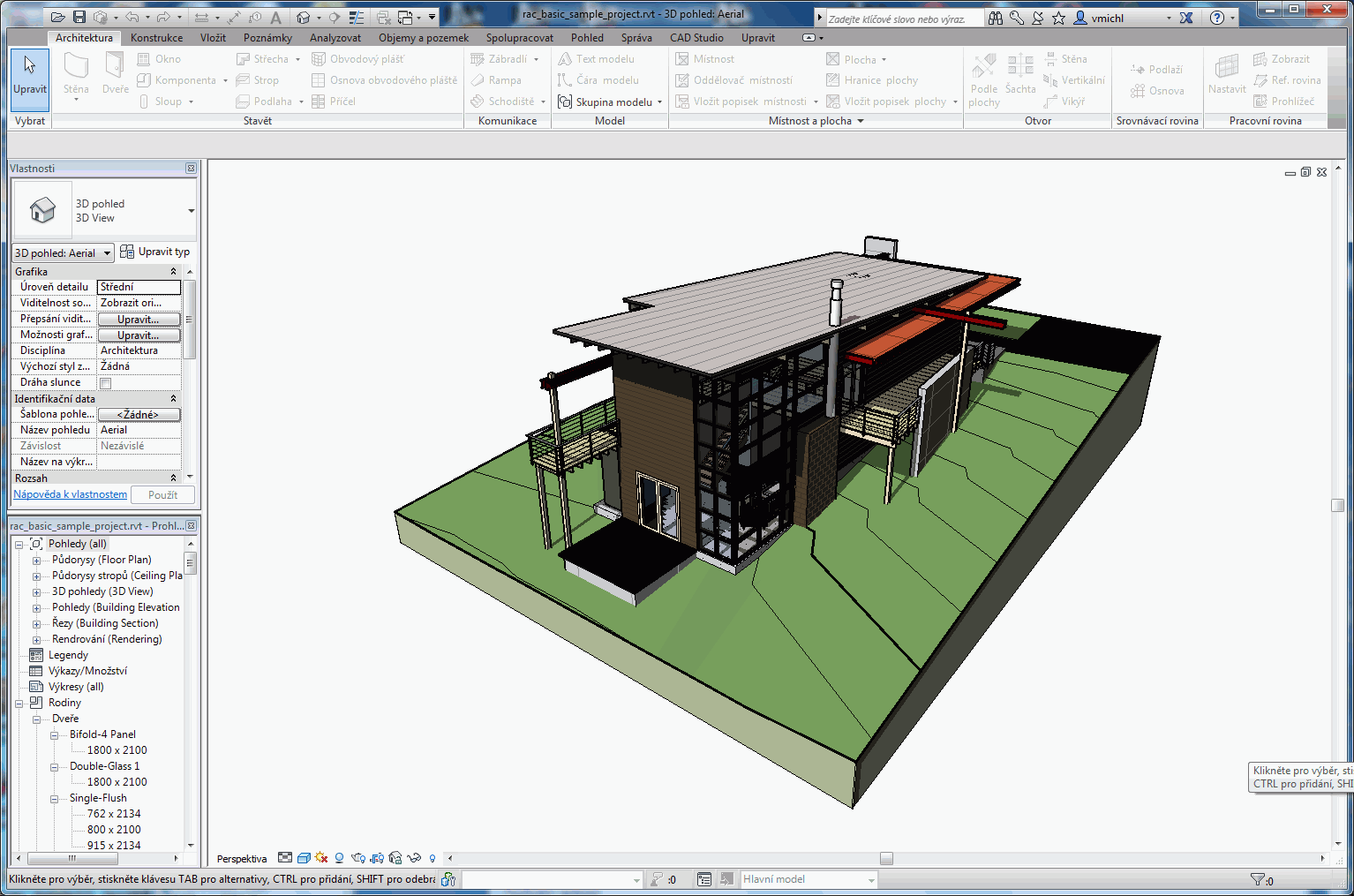Open the Hlavní model design options dropdown
The image size is (1354, 896).
point(809,879)
